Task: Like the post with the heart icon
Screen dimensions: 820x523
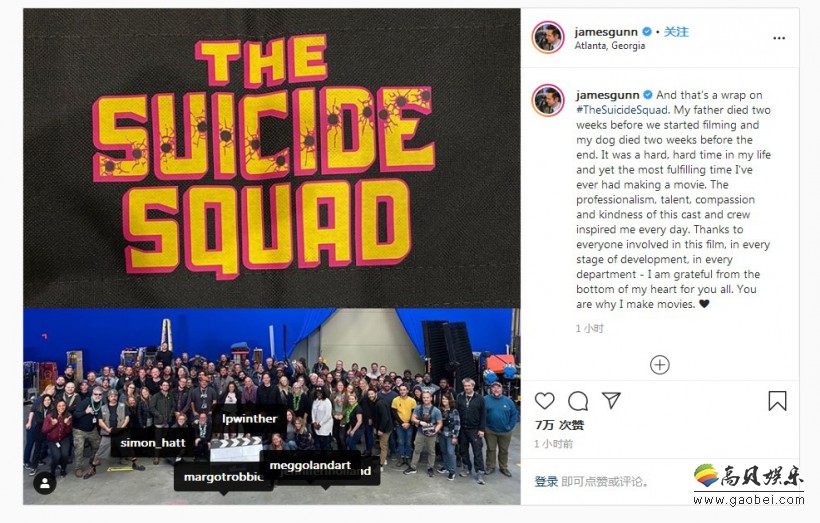Action: pos(544,401)
